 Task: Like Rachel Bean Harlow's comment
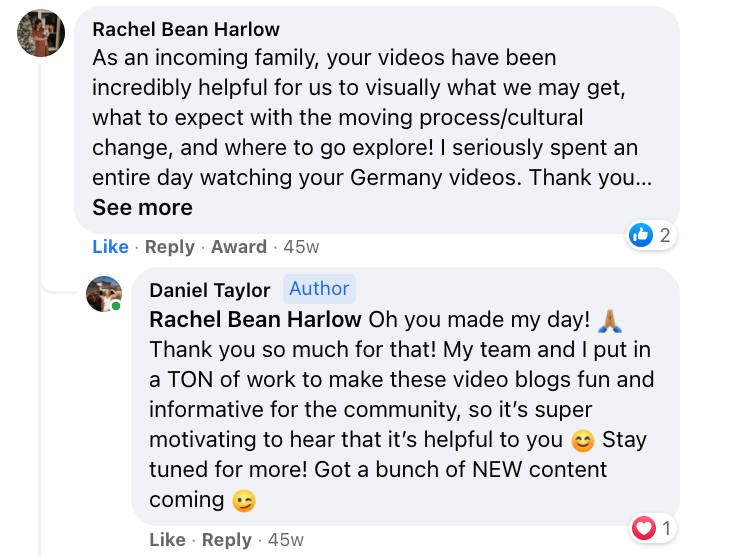tap(110, 247)
